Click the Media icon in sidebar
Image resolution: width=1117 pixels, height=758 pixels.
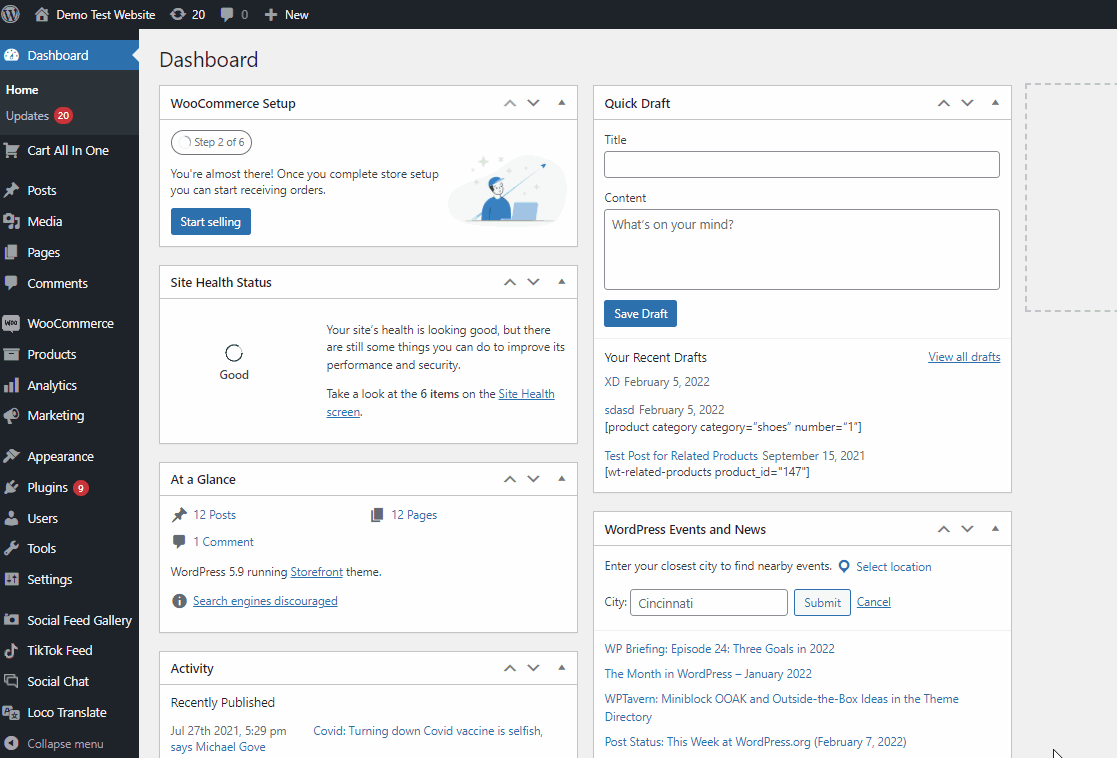click(11, 222)
